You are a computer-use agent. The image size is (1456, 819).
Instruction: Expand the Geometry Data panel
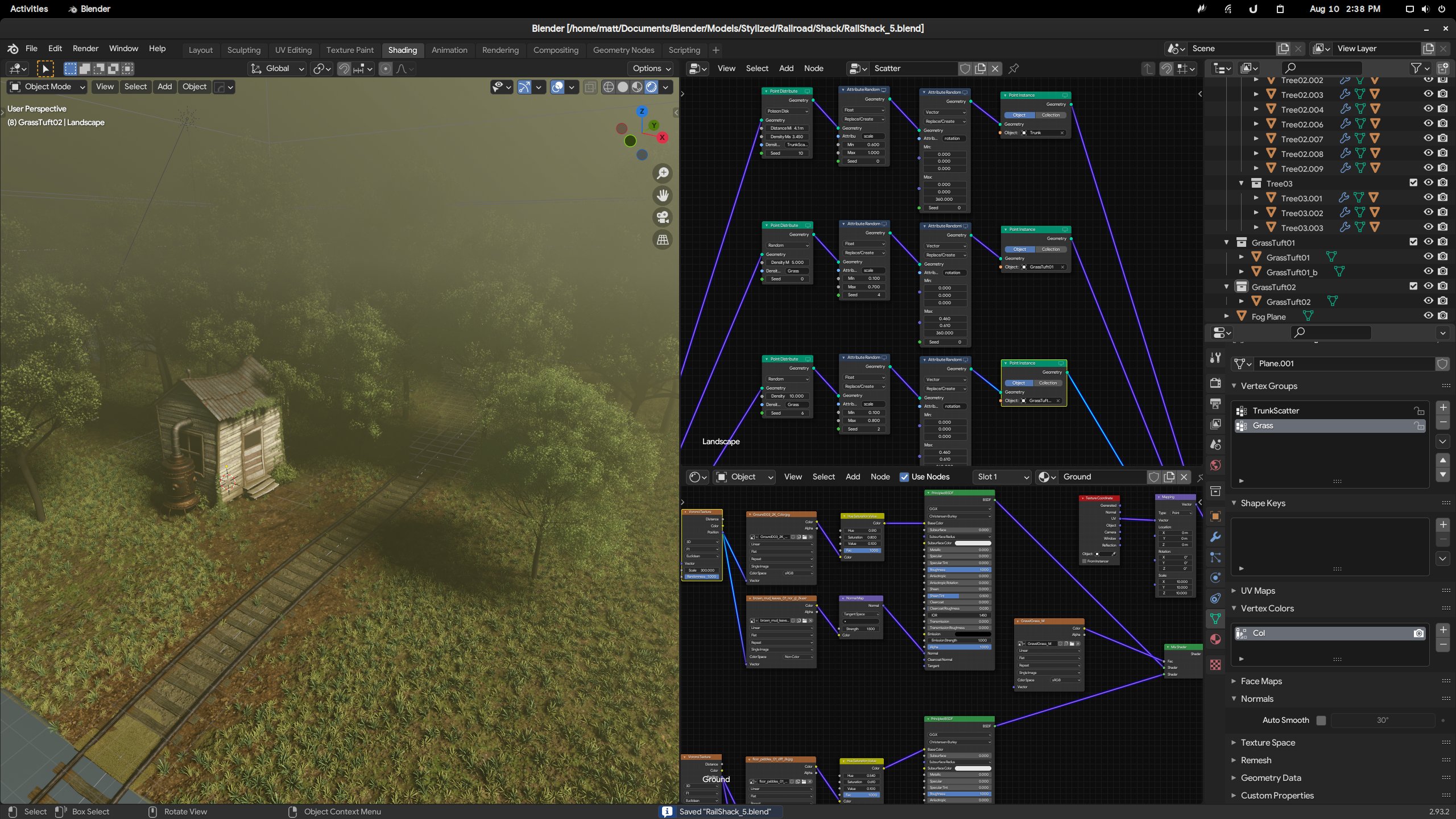[x=1234, y=777]
